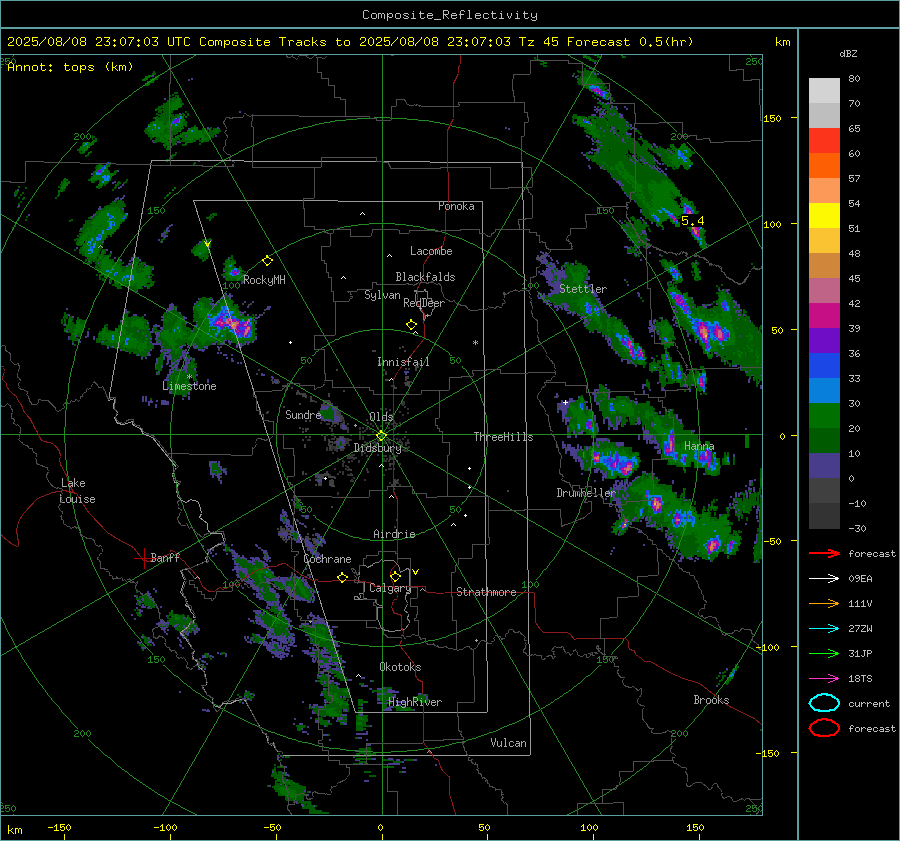
Task: Click the Olds town label
Action: 381,416
